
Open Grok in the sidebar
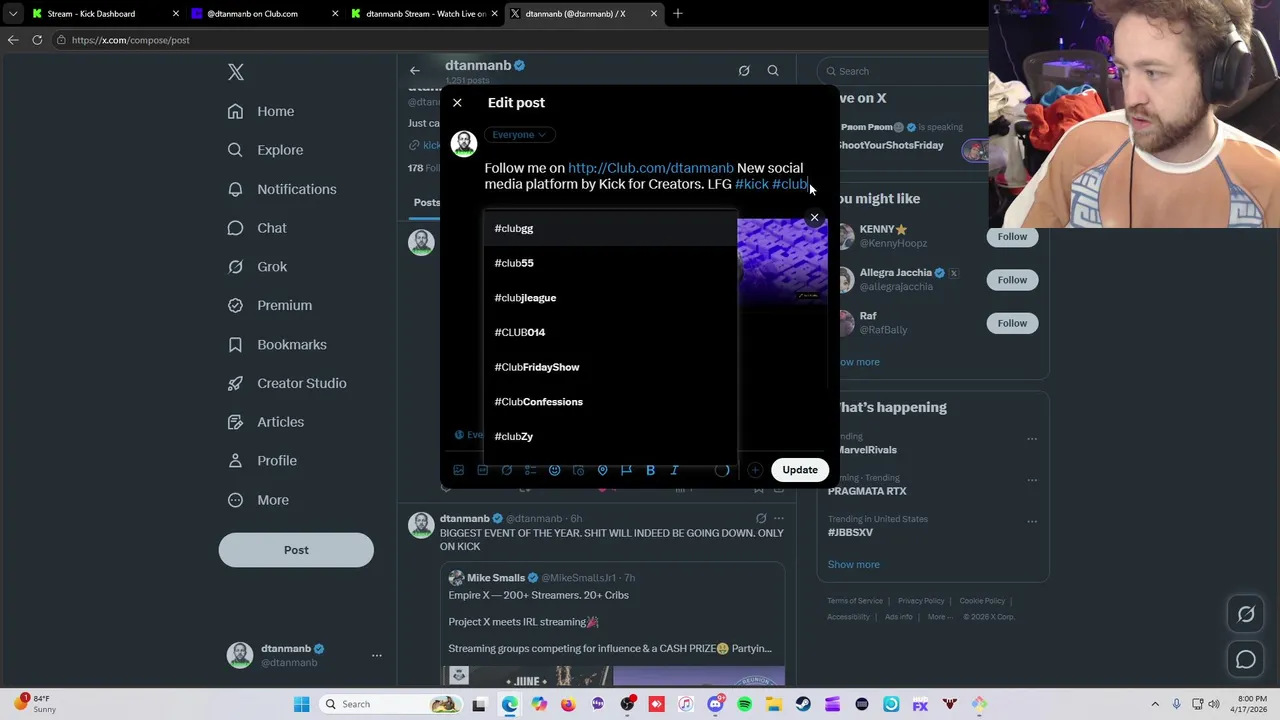(x=257, y=267)
